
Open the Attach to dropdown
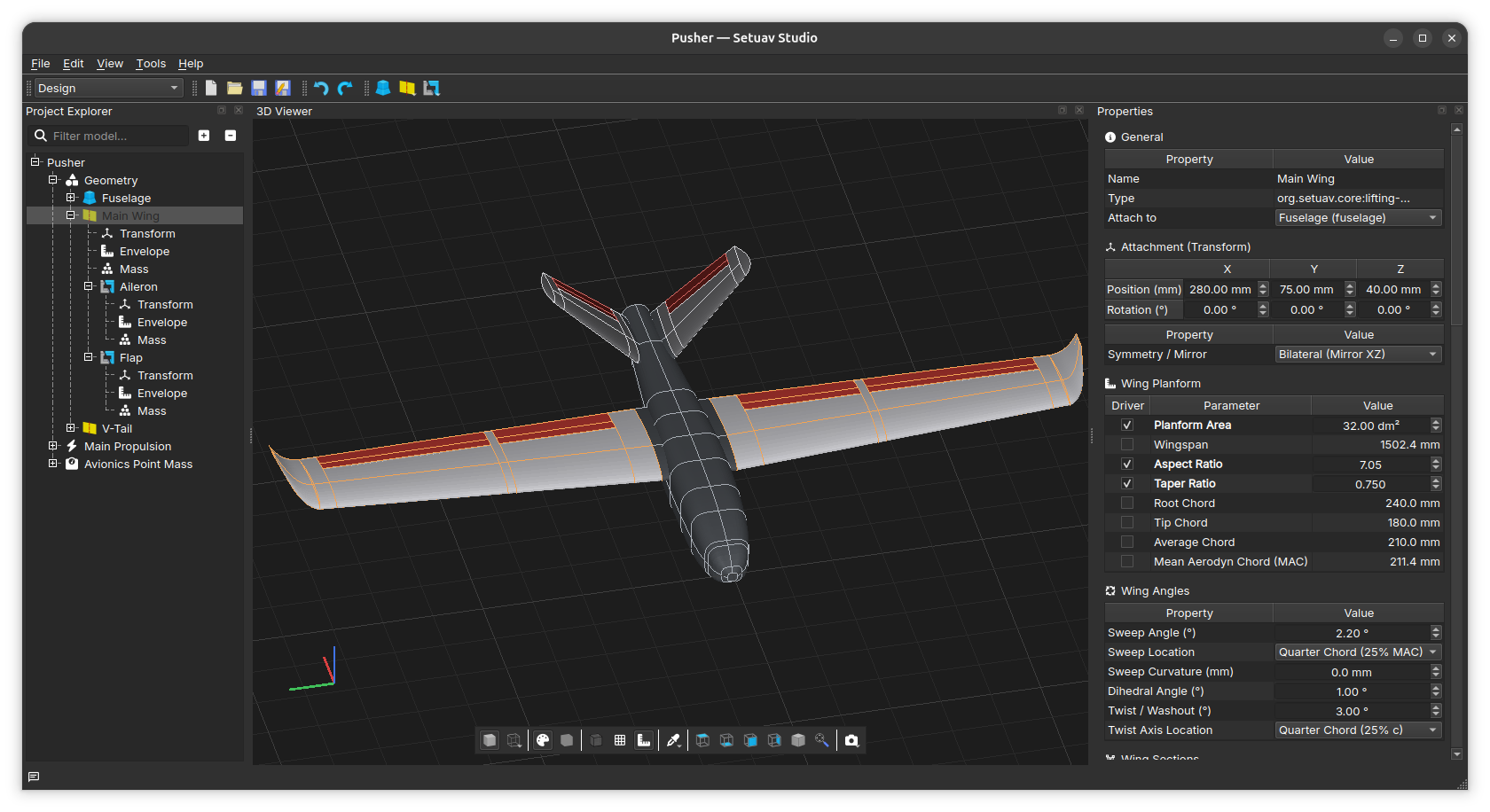[1358, 218]
